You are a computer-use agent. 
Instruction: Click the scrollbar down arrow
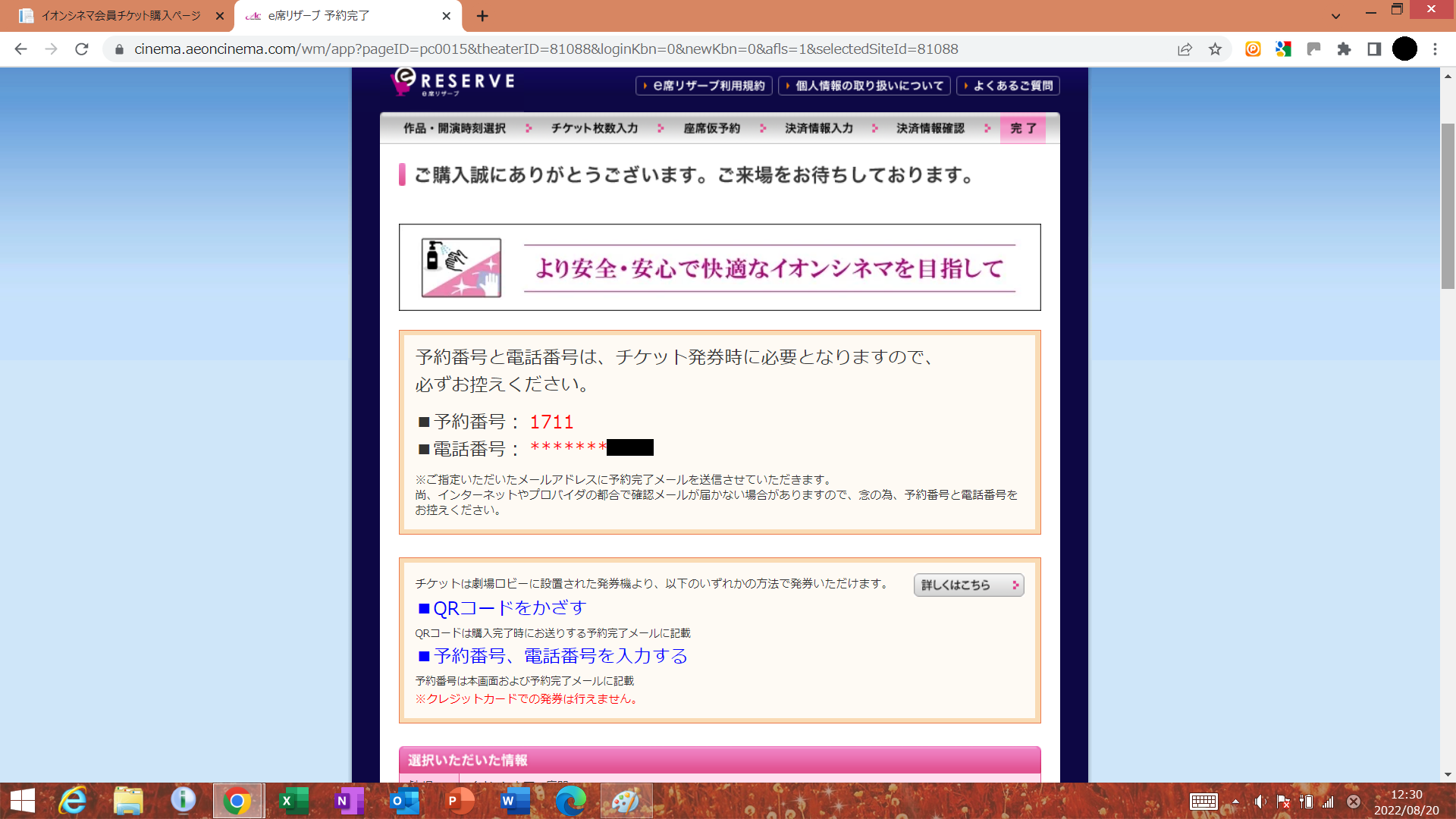pos(1448,774)
